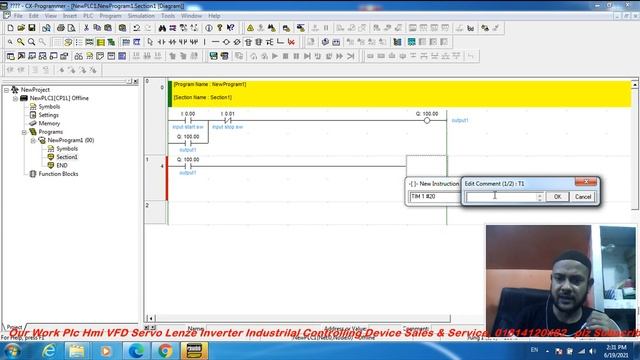Click Cancel in Edit Comment dialog
The width and height of the screenshot is (640, 360).
coord(582,197)
